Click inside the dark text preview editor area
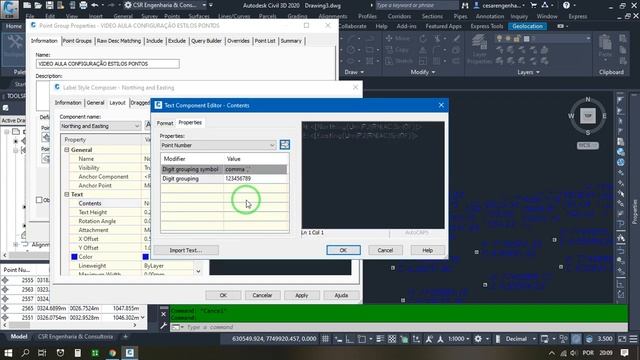640x360 pixels. (x=373, y=175)
